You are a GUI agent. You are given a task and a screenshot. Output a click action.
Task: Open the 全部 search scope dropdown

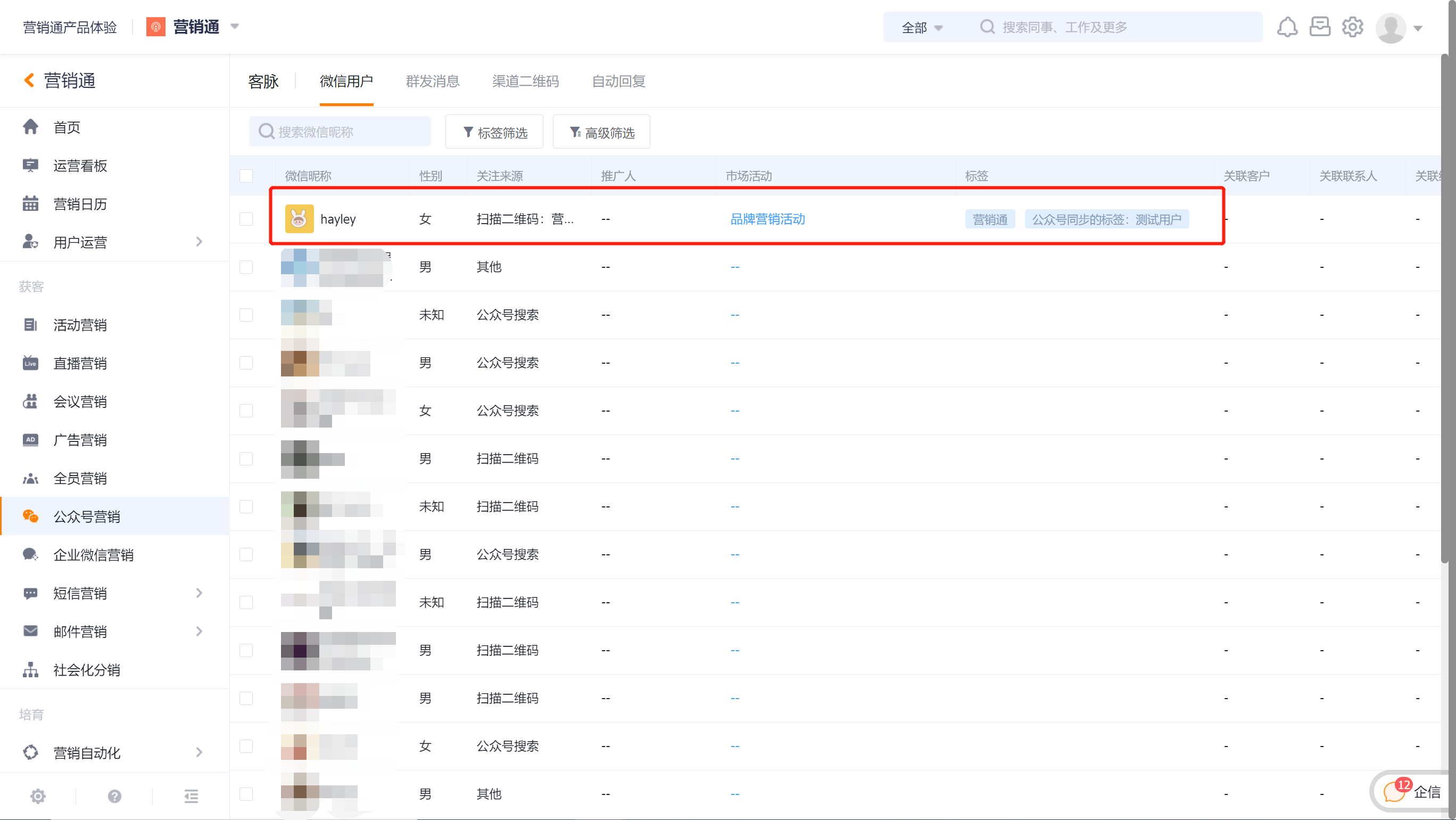coord(922,27)
